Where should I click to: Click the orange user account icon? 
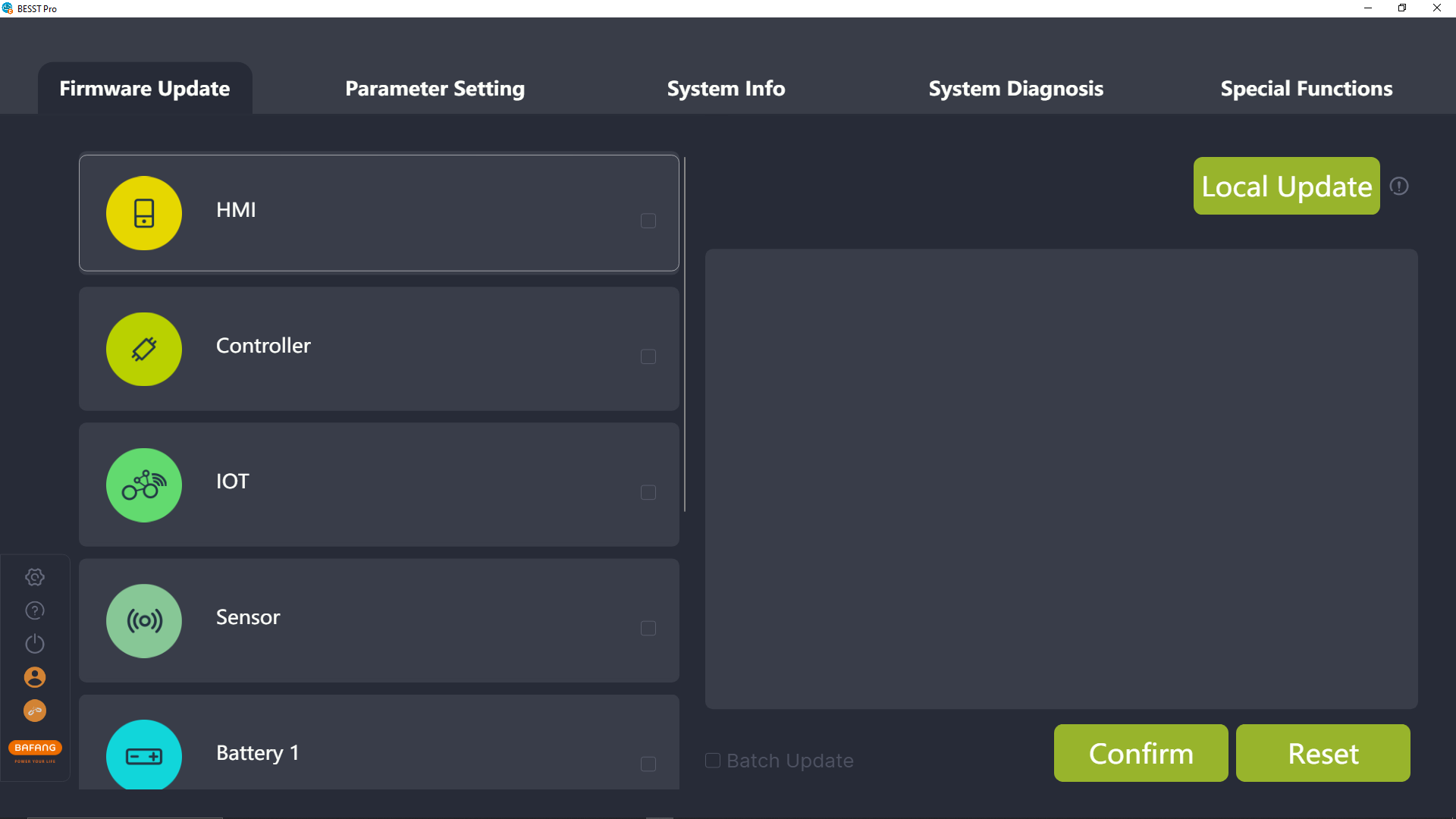coord(35,677)
